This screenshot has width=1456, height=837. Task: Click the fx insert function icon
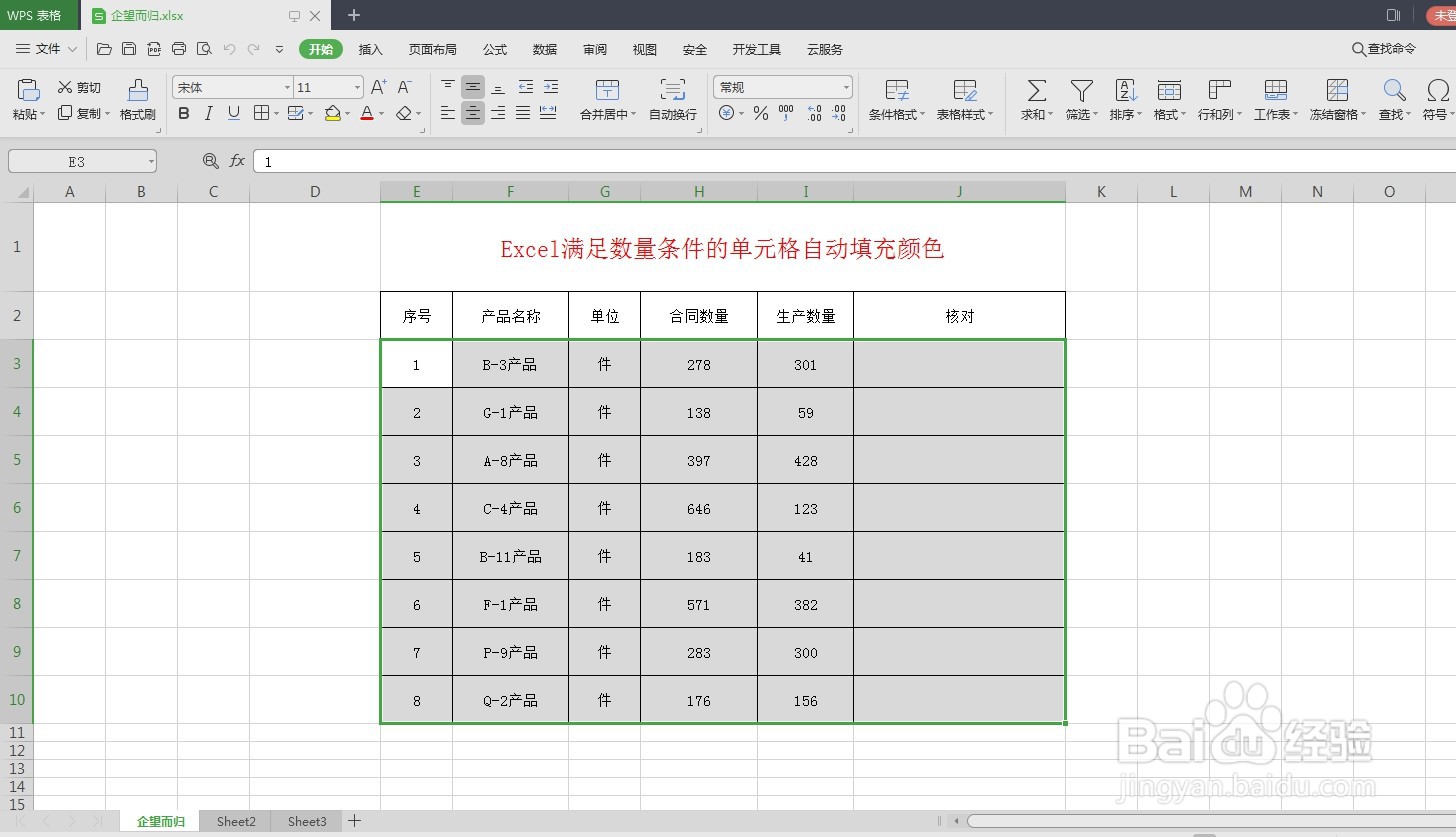[x=237, y=161]
